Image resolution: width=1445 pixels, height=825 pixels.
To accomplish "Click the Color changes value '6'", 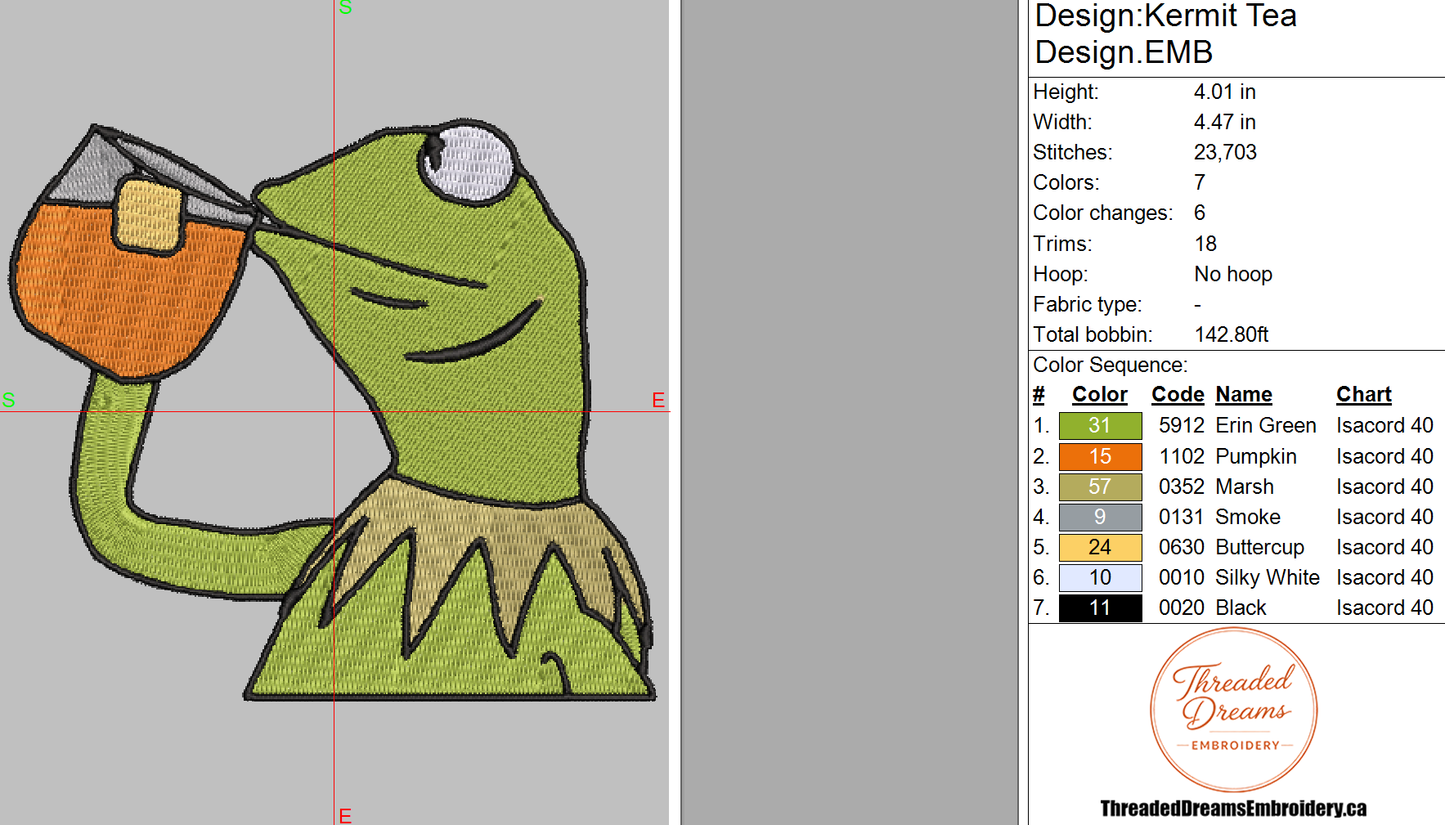I will pos(1200,213).
